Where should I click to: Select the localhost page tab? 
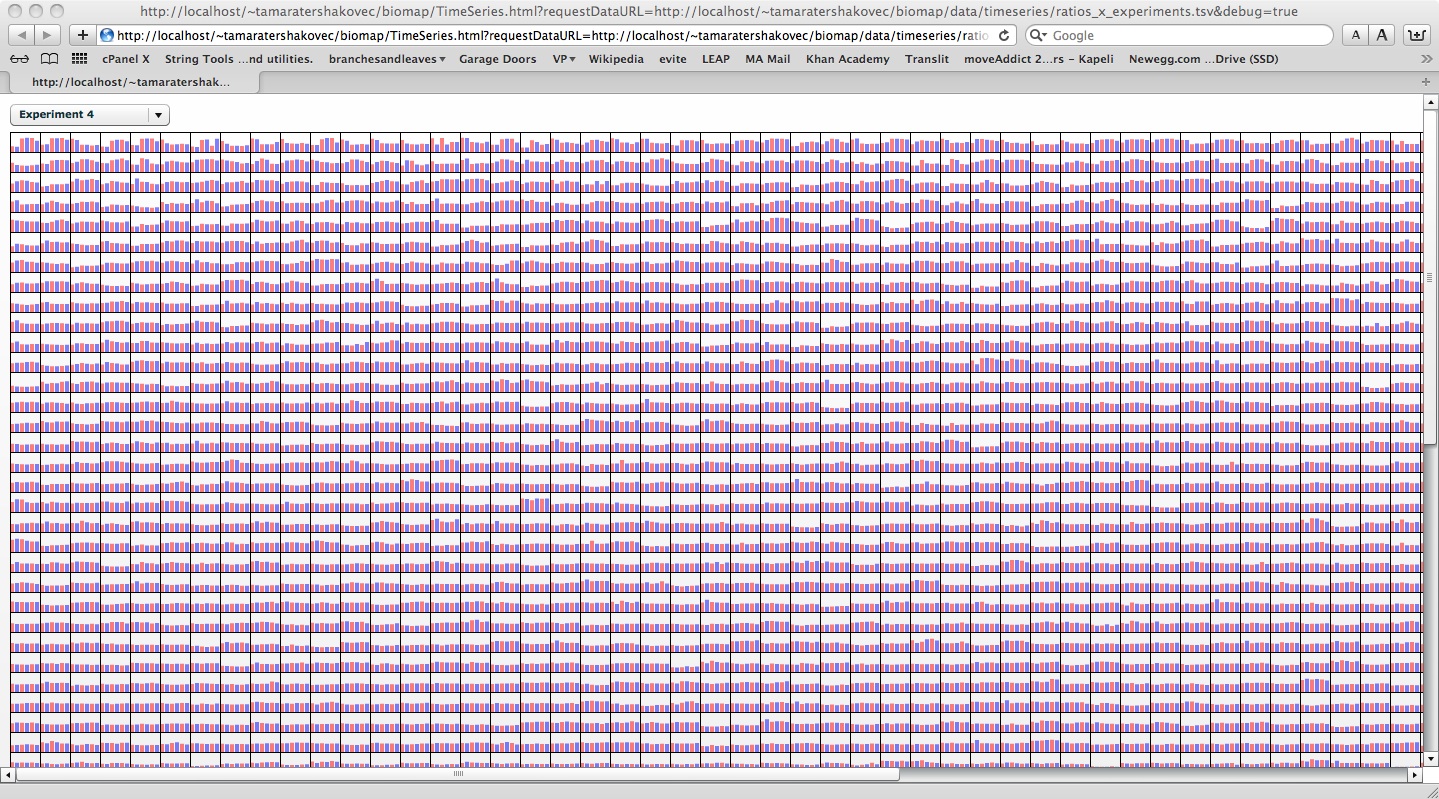coord(130,82)
